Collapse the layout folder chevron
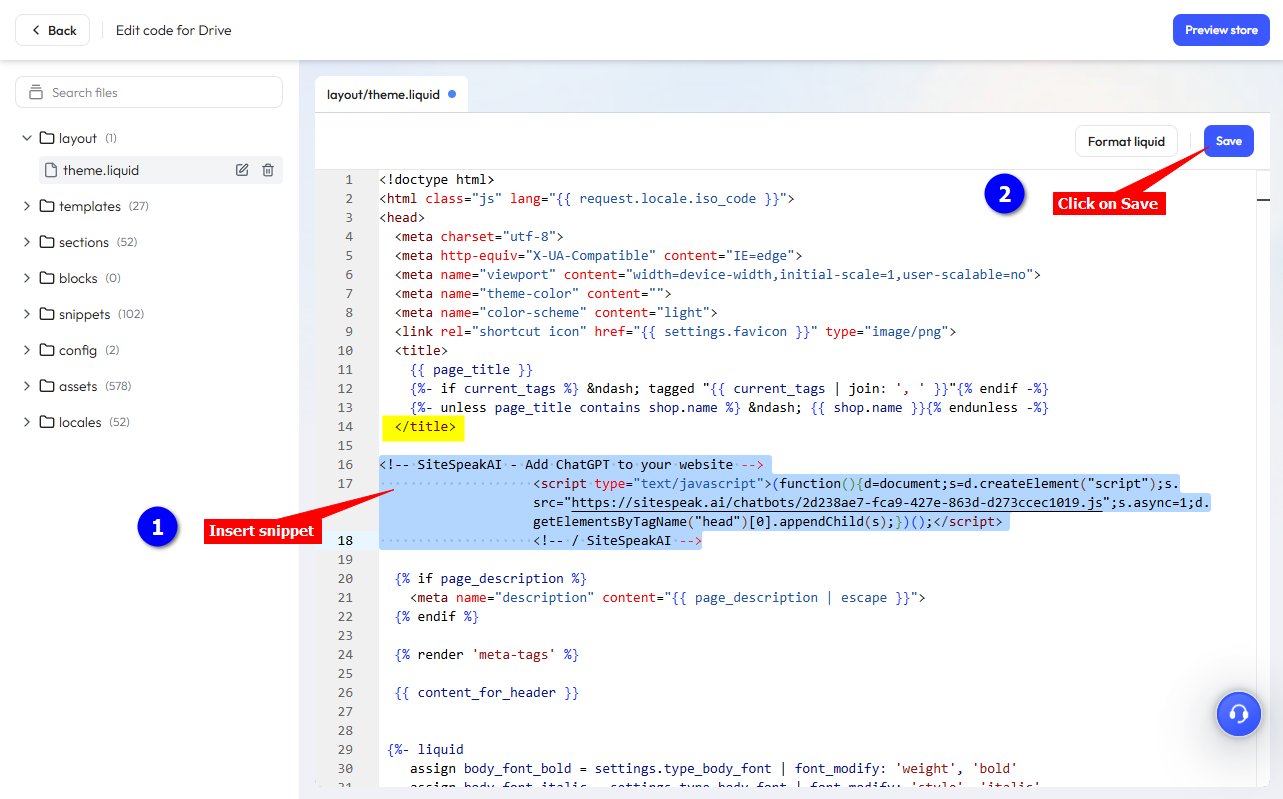Image resolution: width=1283 pixels, height=799 pixels. point(27,138)
